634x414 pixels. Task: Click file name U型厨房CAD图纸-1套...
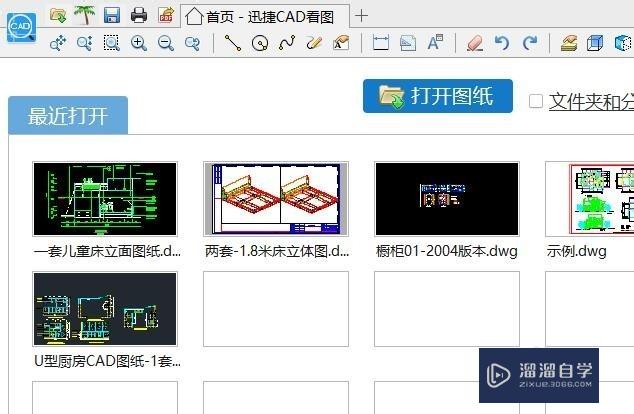point(107,361)
